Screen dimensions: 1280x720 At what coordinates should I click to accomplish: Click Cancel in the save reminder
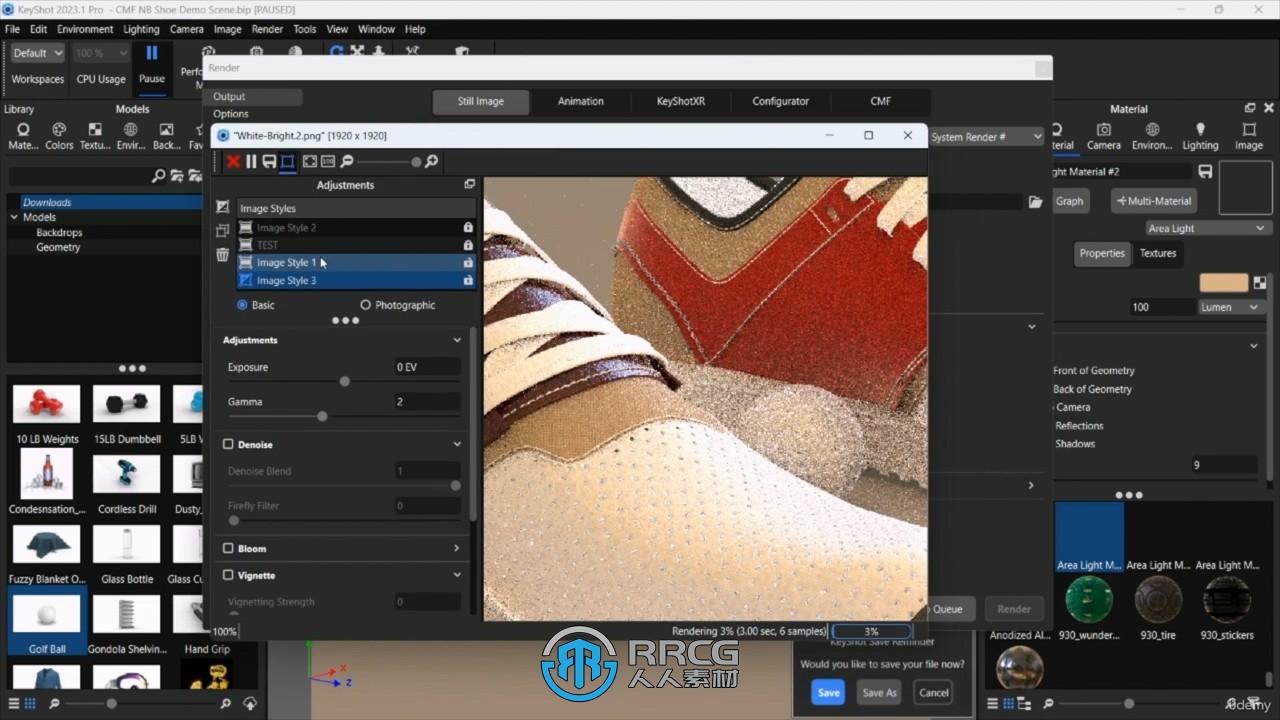click(934, 693)
